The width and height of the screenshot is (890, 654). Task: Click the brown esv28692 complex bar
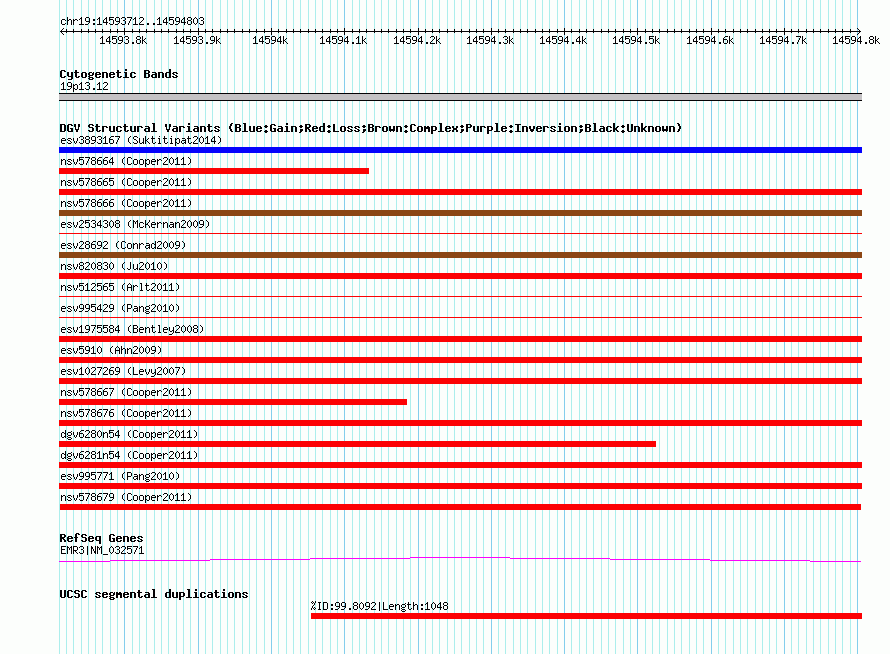point(460,255)
